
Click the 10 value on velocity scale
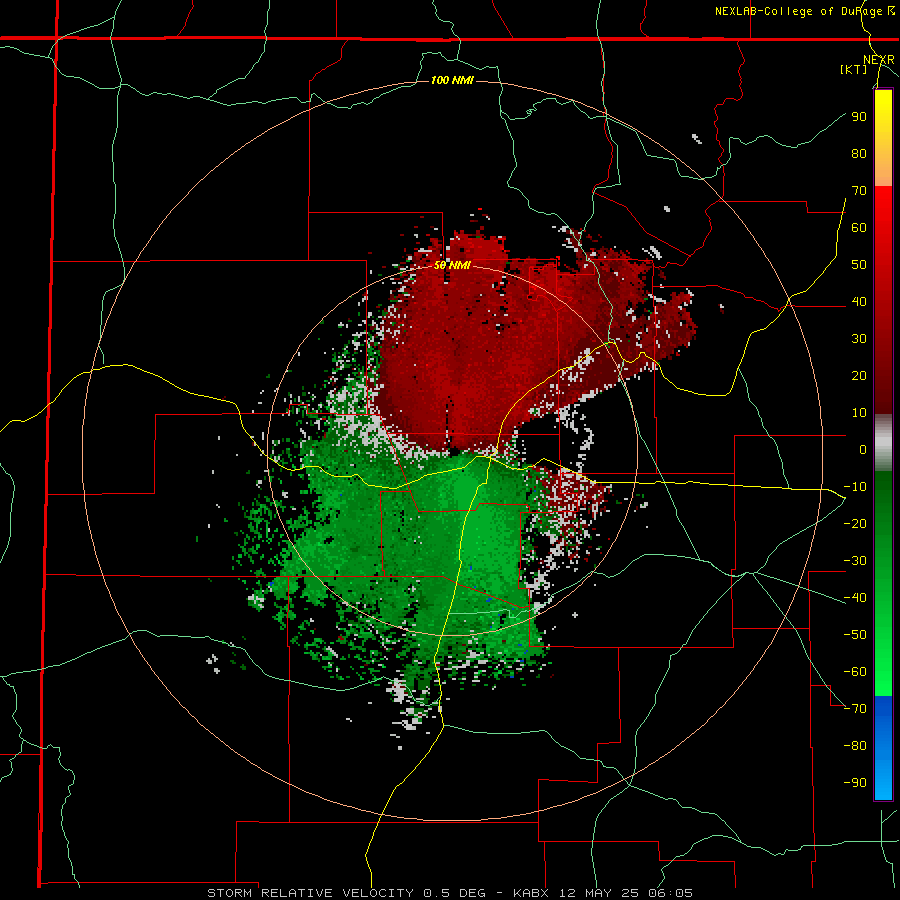pyautogui.click(x=859, y=413)
